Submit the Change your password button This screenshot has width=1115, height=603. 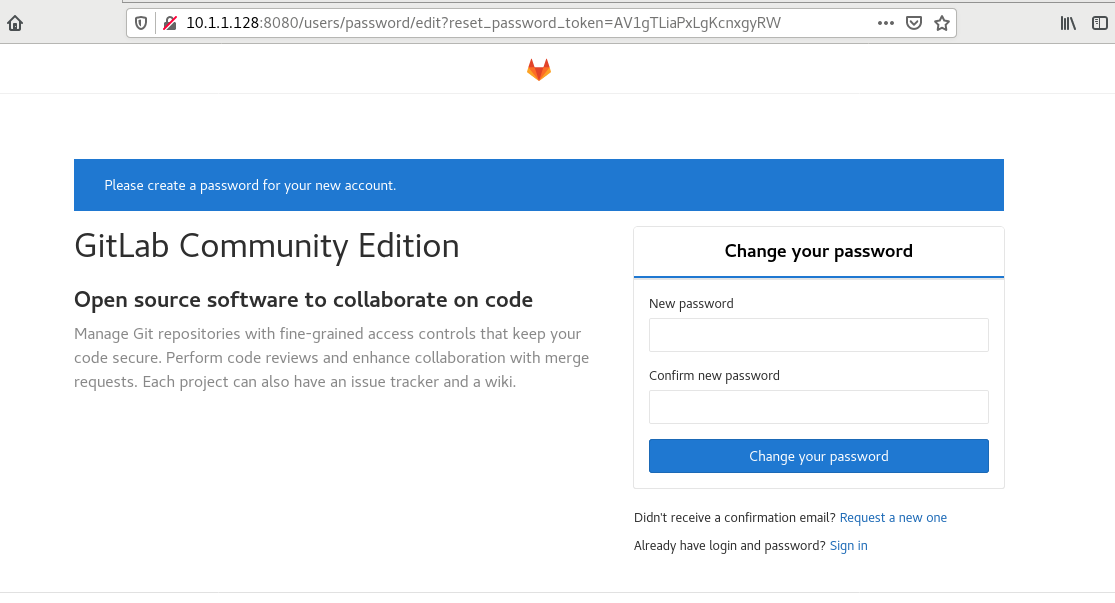click(818, 456)
